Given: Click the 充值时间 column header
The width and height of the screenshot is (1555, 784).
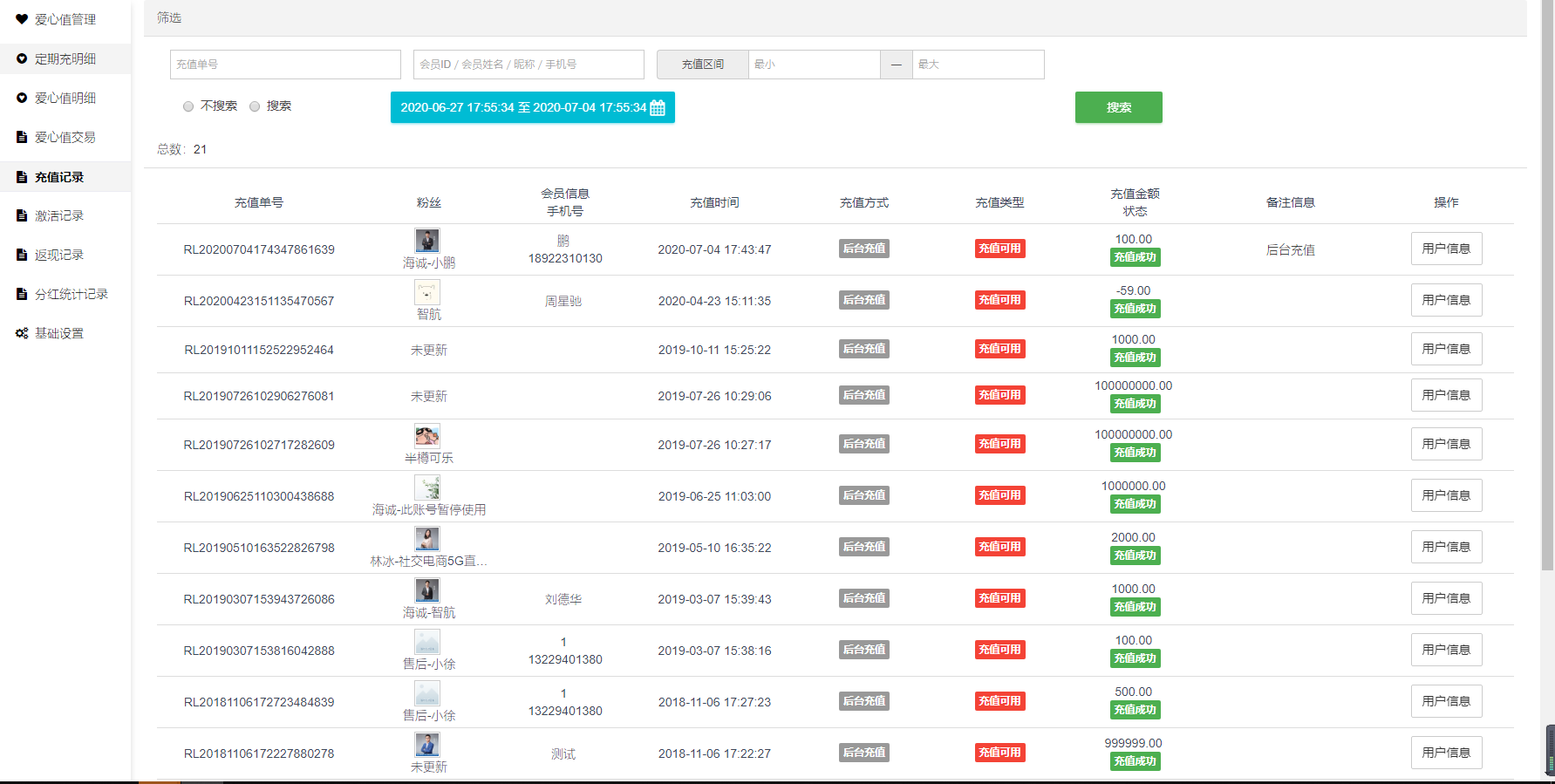Looking at the screenshot, I should (x=714, y=202).
